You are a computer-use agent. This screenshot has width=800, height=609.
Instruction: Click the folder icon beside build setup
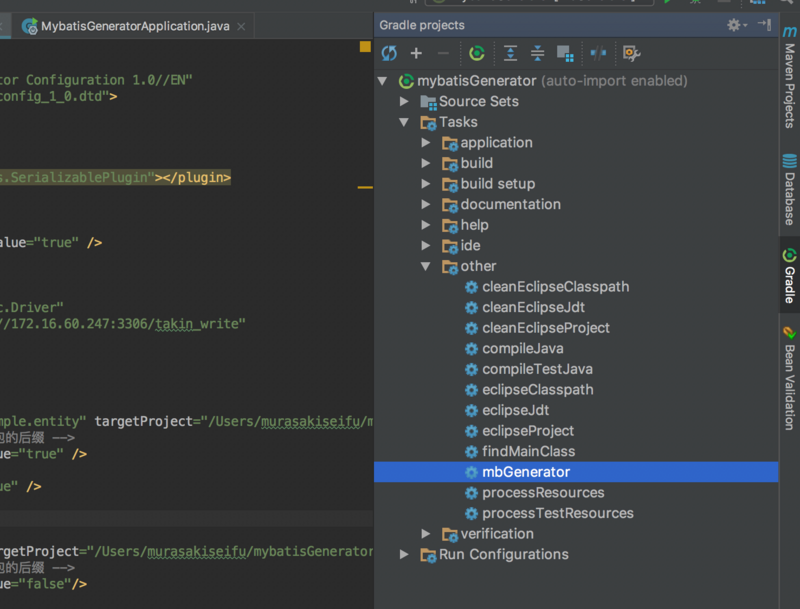tap(449, 185)
